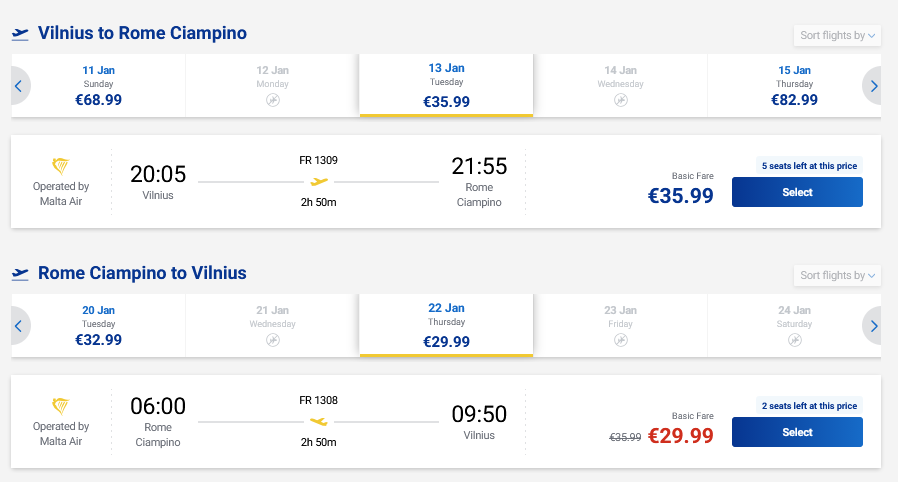898x482 pixels.
Task: Click the no-flight icon under 12 Jan
Action: click(x=272, y=101)
